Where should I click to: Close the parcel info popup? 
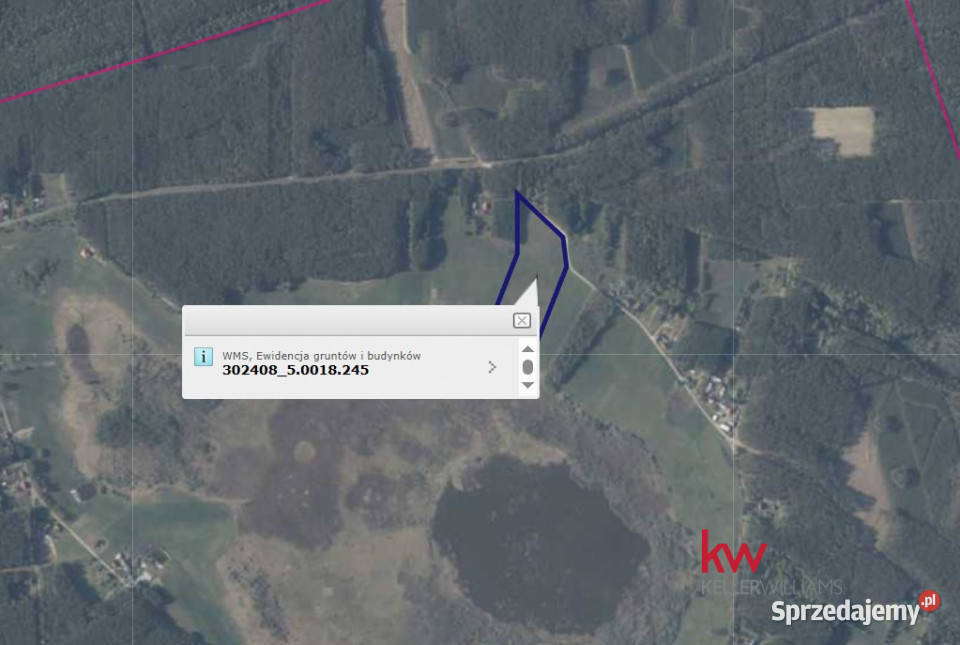[x=522, y=320]
